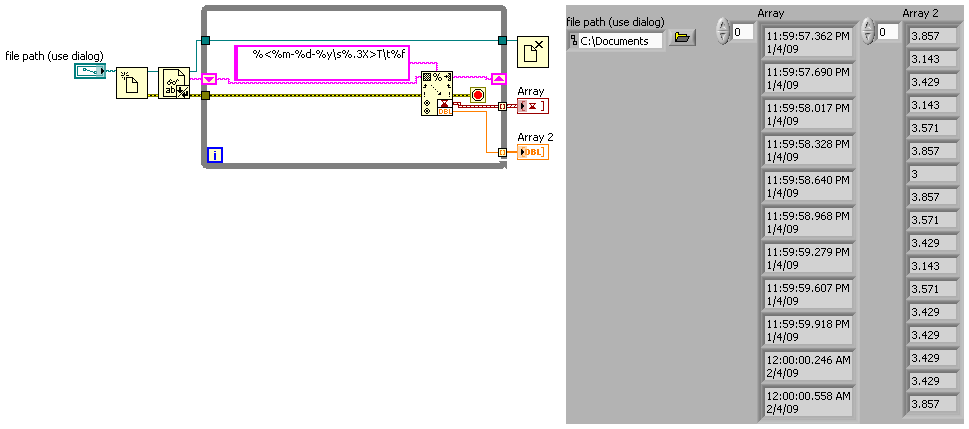Click the Array label above timestamp indicator terminal
This screenshot has width=969, height=429.
click(x=530, y=91)
